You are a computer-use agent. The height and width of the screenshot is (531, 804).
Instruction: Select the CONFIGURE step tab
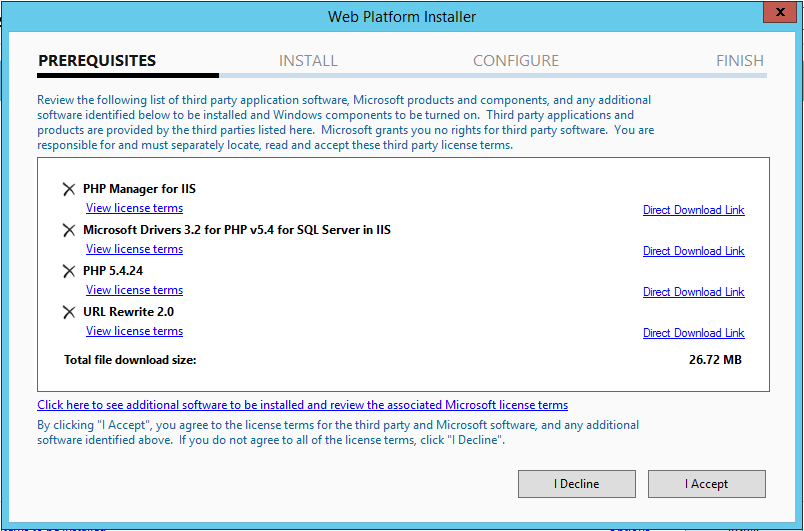coord(515,61)
